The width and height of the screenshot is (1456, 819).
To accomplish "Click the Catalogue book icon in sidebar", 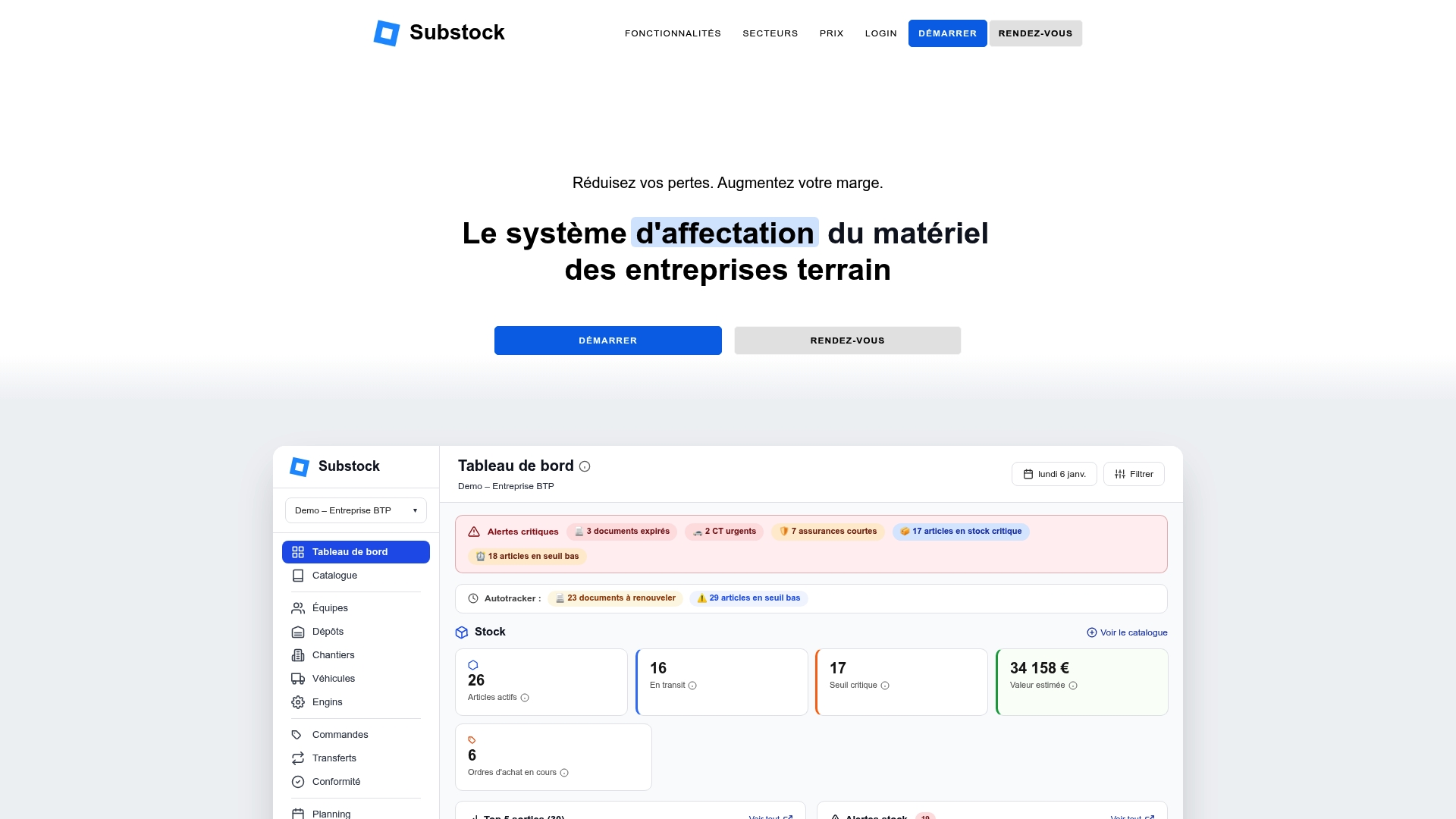I will [298, 576].
